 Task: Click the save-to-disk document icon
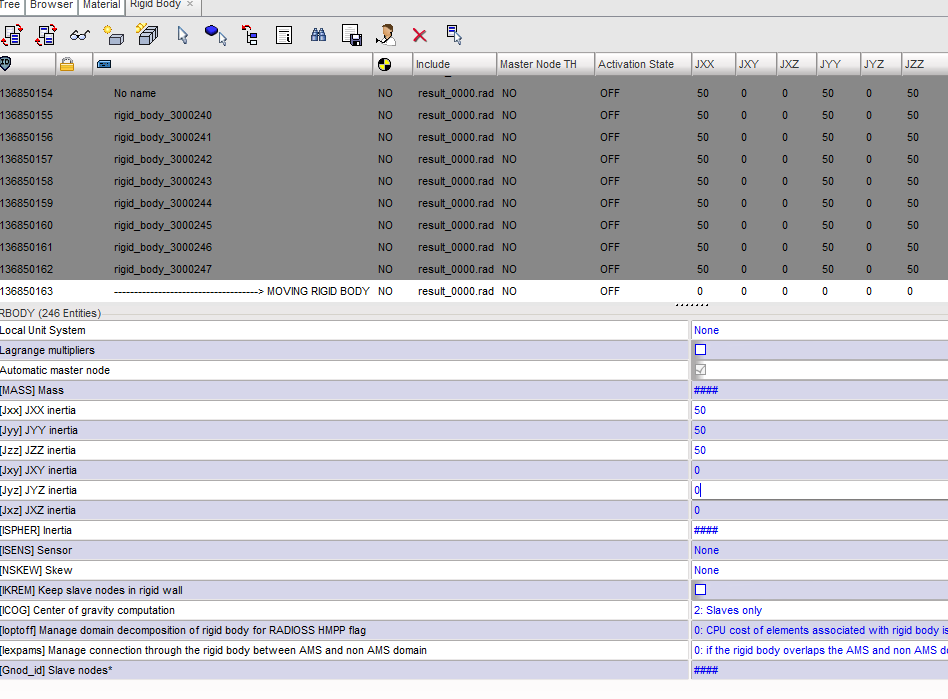pos(352,35)
